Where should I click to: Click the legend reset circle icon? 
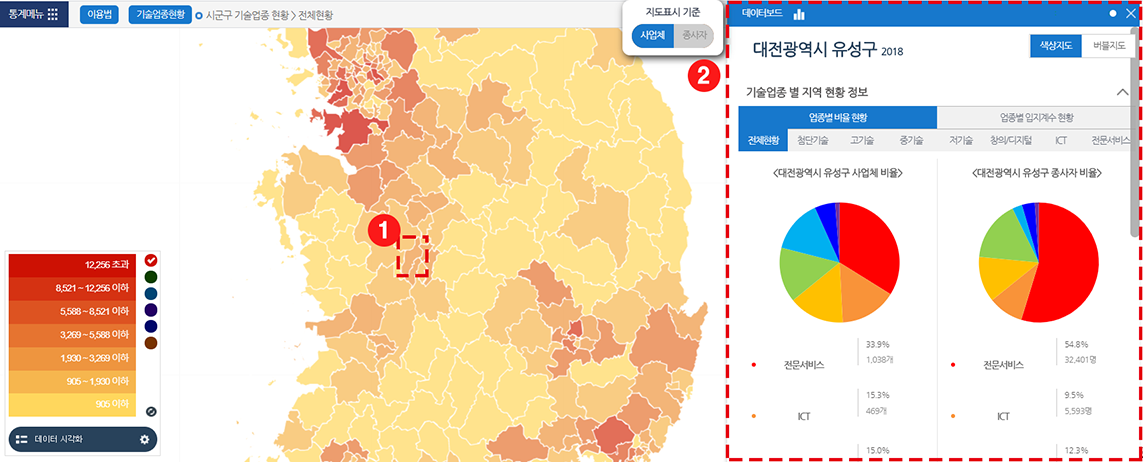tap(151, 411)
